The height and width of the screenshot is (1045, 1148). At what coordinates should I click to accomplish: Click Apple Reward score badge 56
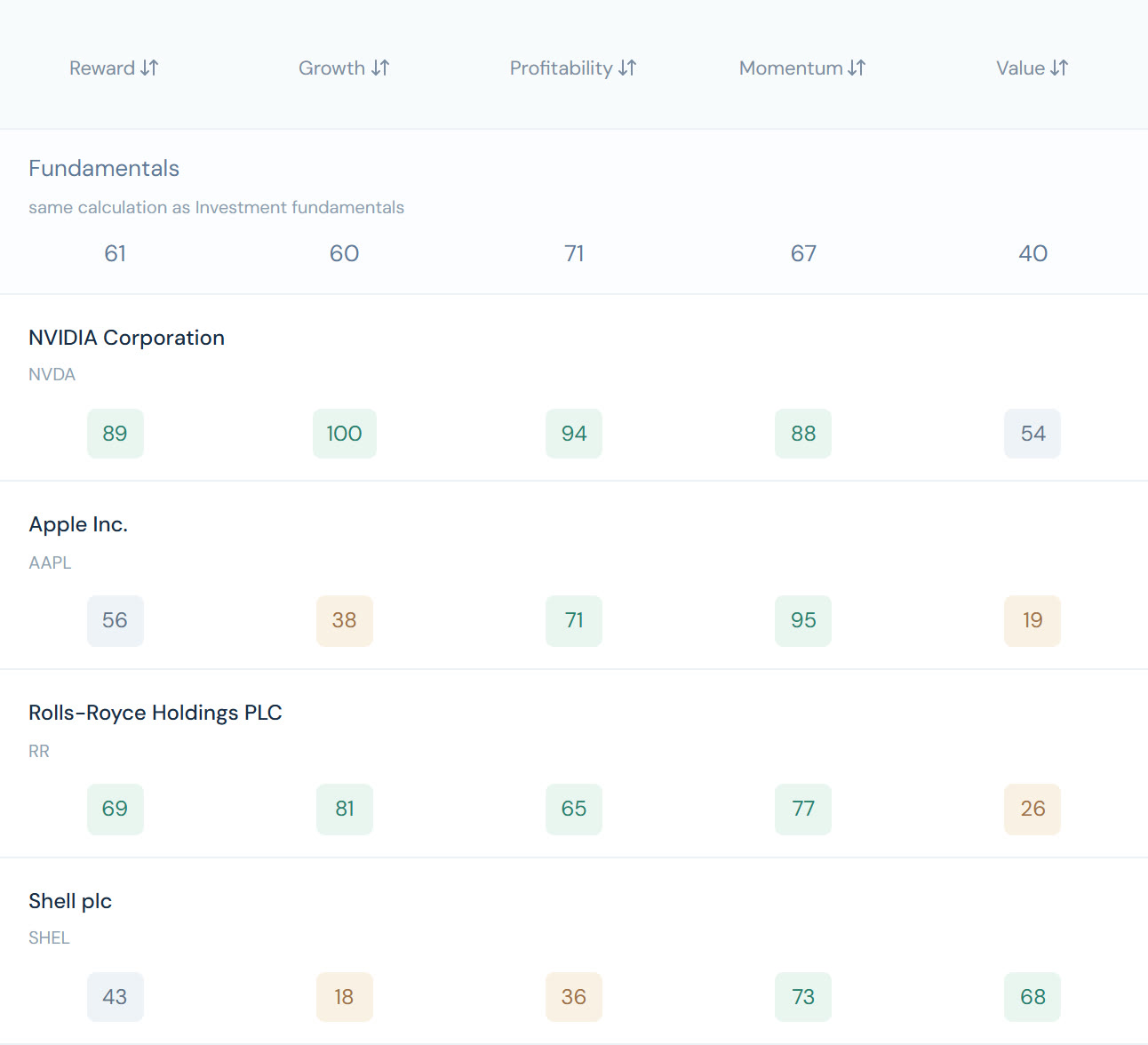coord(116,620)
